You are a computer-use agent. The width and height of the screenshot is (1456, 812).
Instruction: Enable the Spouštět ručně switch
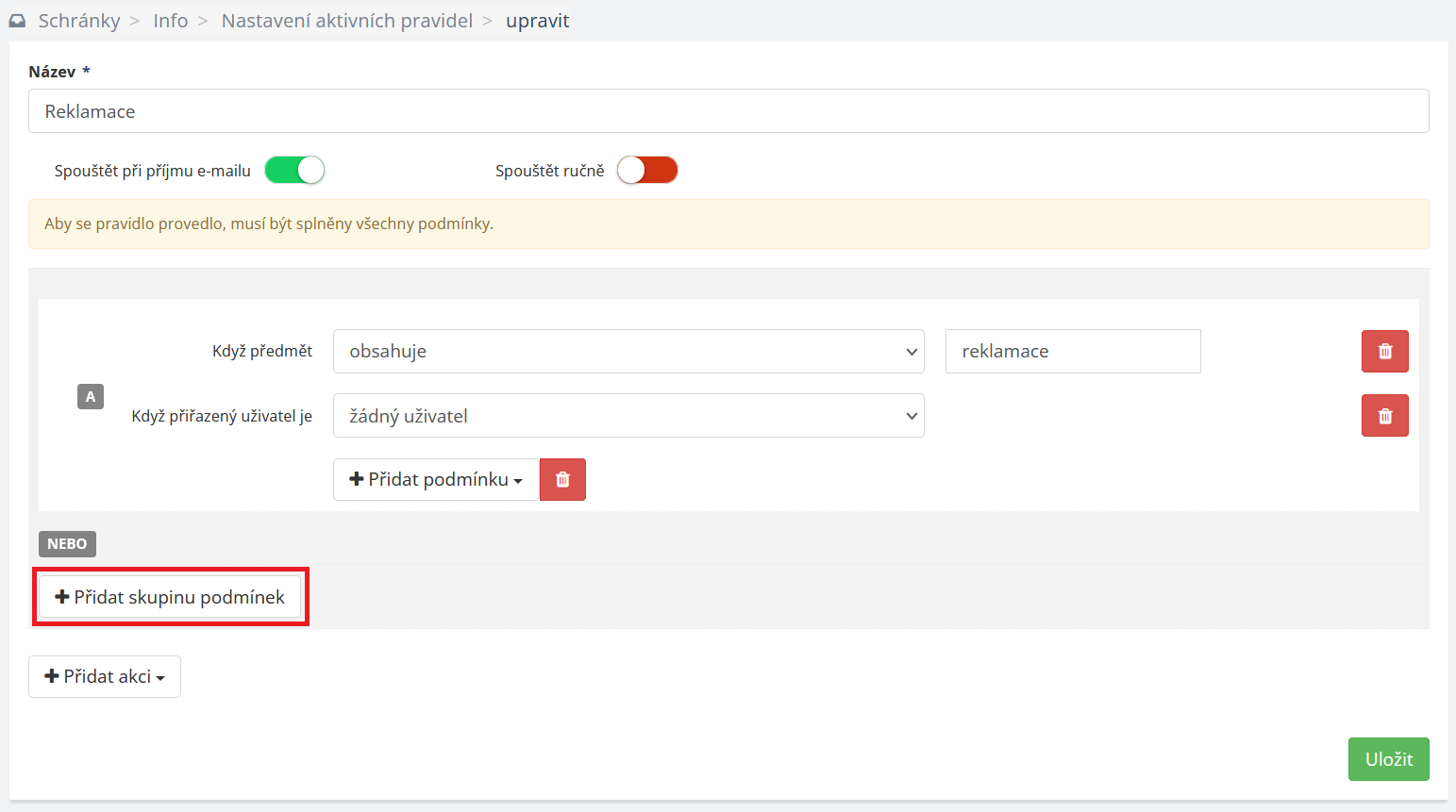point(647,171)
